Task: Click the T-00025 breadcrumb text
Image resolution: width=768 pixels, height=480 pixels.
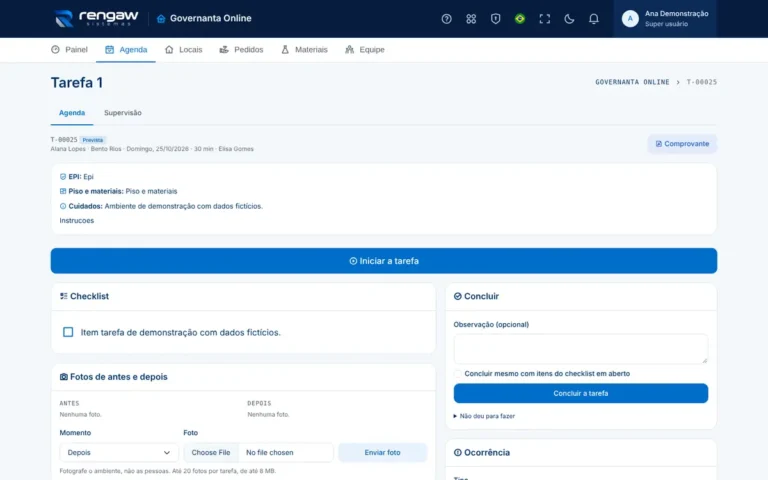Action: click(x=701, y=82)
